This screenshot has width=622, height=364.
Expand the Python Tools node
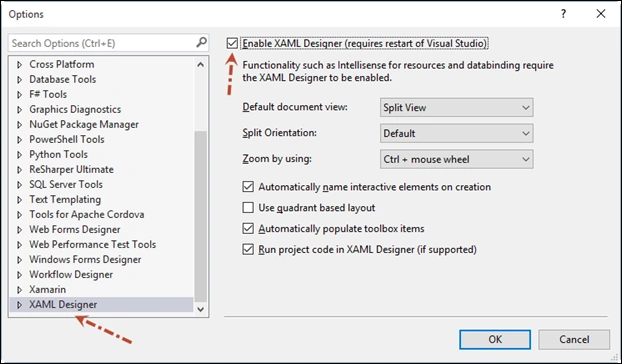pyautogui.click(x=19, y=155)
